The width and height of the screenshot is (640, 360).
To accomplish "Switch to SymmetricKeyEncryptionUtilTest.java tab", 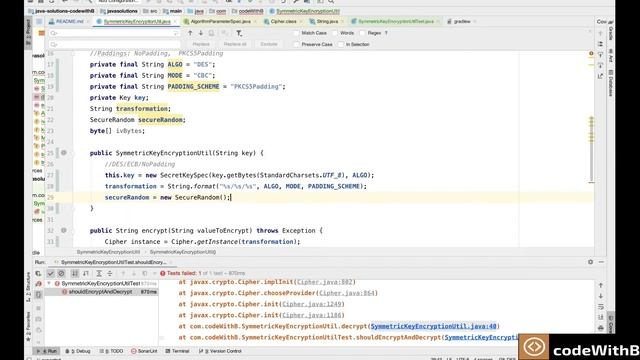I will [x=396, y=22].
